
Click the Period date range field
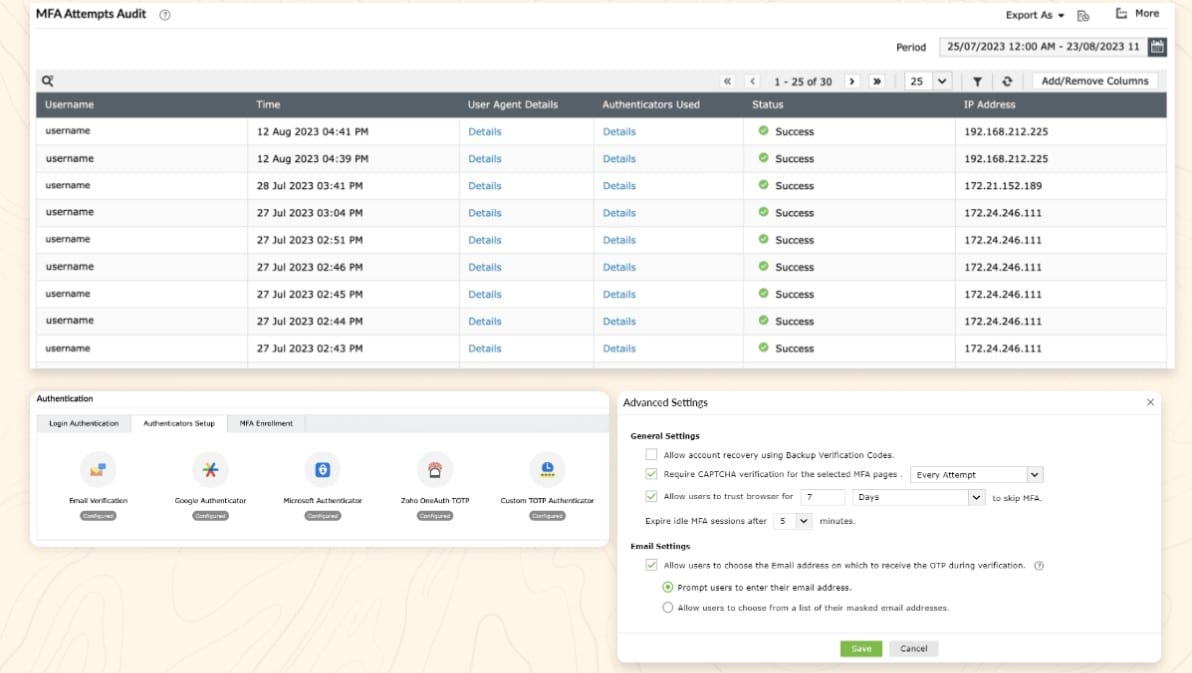tap(1043, 46)
